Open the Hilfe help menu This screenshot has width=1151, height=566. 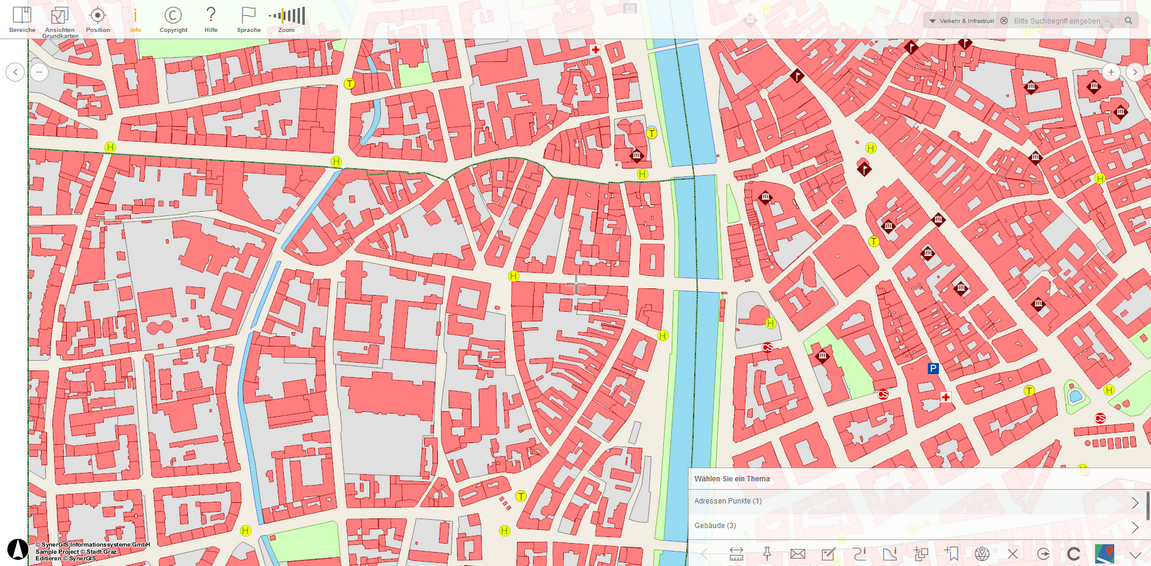click(211, 20)
